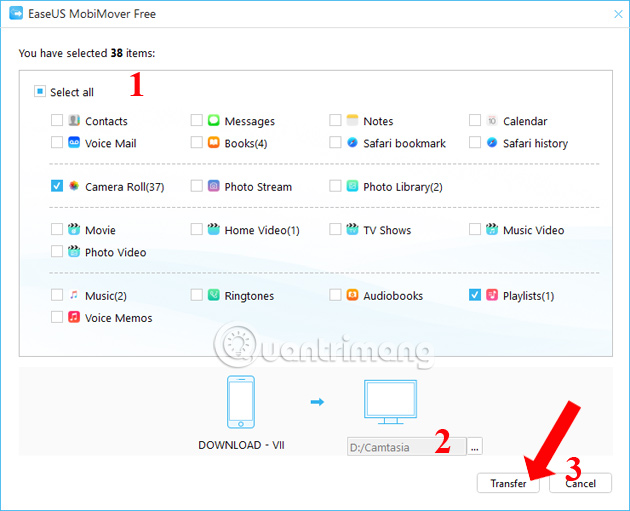Click the D:/Camtasia destination path field

point(407,447)
